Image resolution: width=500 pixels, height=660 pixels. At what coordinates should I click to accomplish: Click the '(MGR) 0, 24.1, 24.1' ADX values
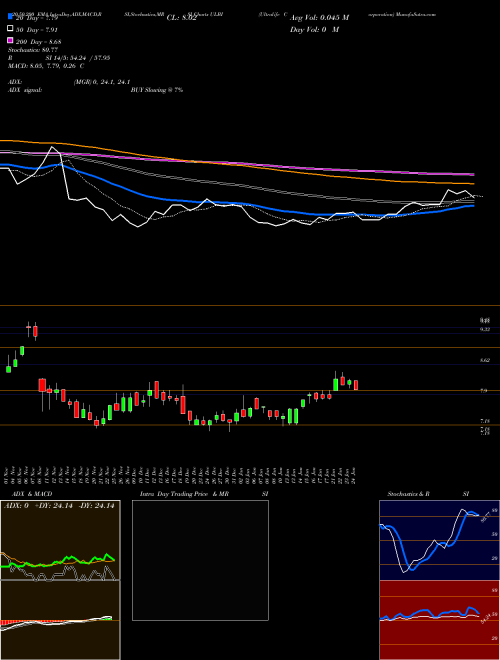(102, 82)
